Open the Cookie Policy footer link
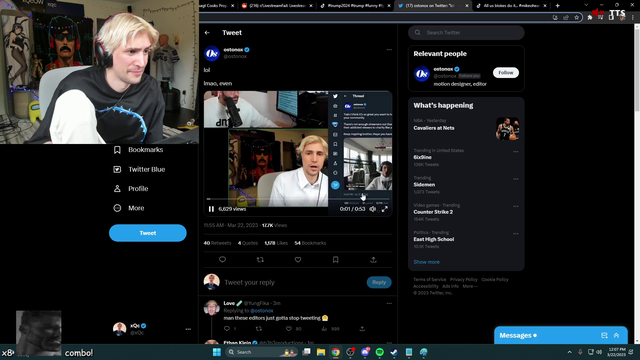This screenshot has width=640, height=360. [495, 280]
